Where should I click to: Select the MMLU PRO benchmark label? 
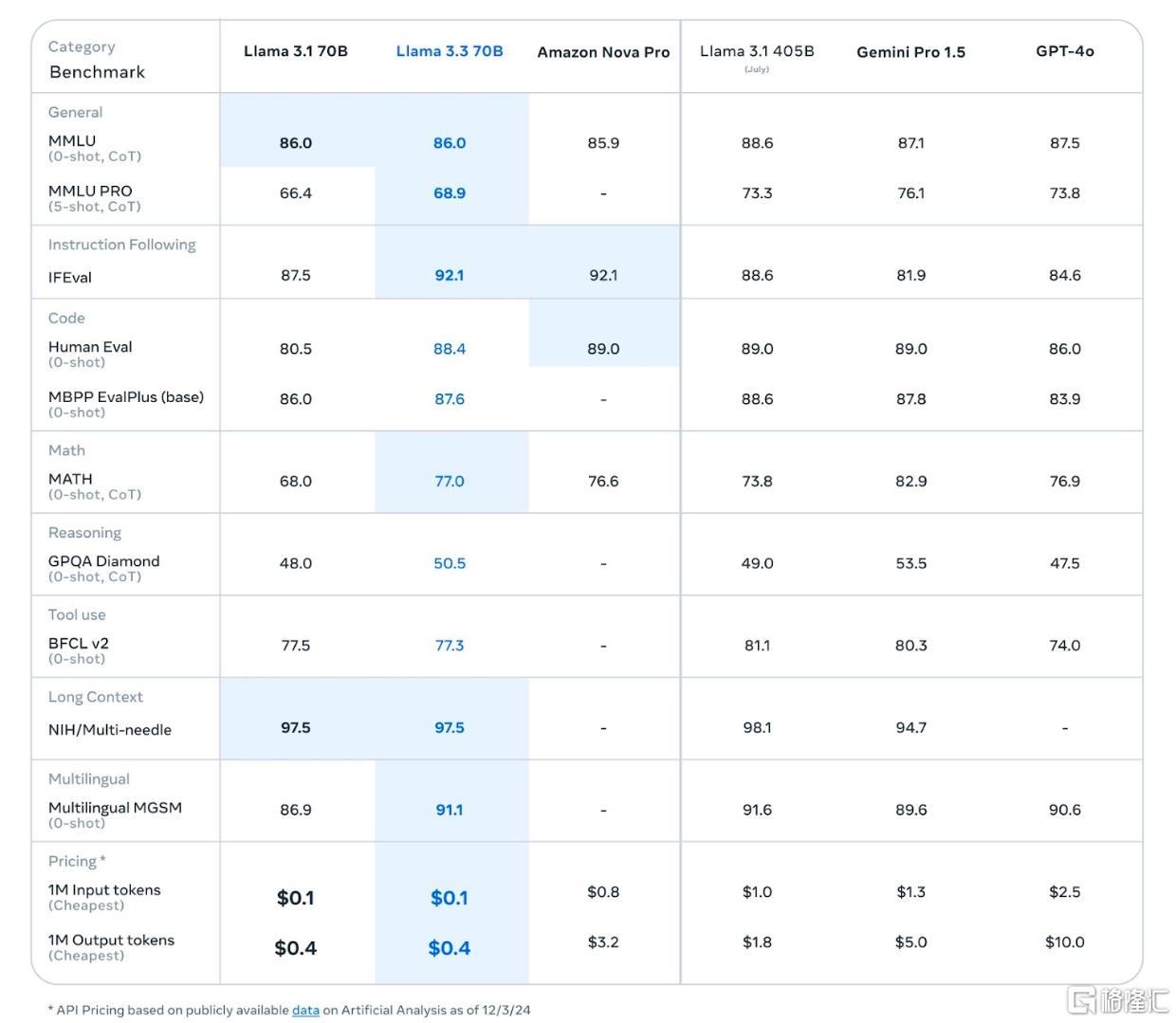[90, 191]
